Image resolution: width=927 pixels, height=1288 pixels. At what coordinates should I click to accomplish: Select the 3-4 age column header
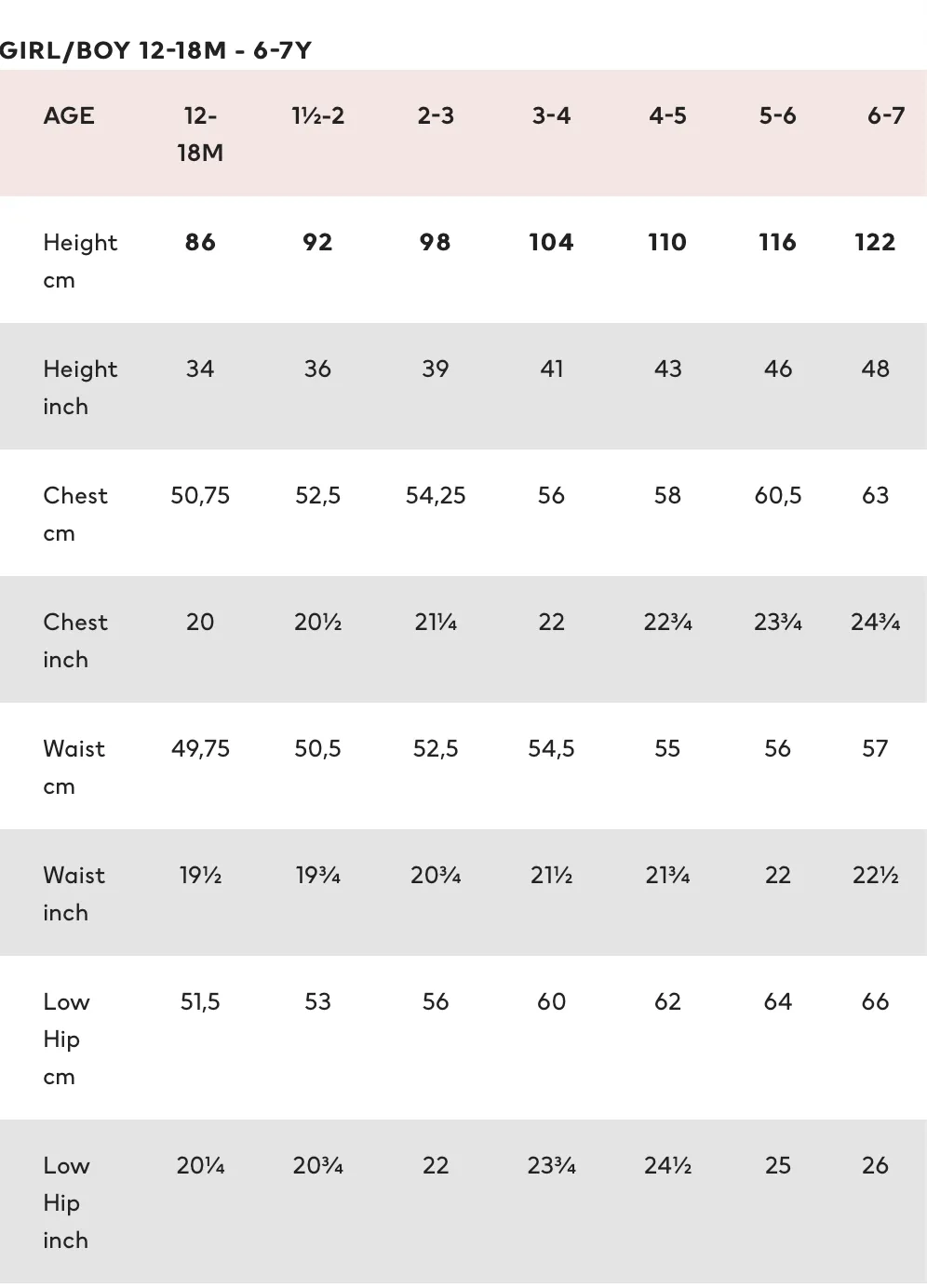coord(551,116)
